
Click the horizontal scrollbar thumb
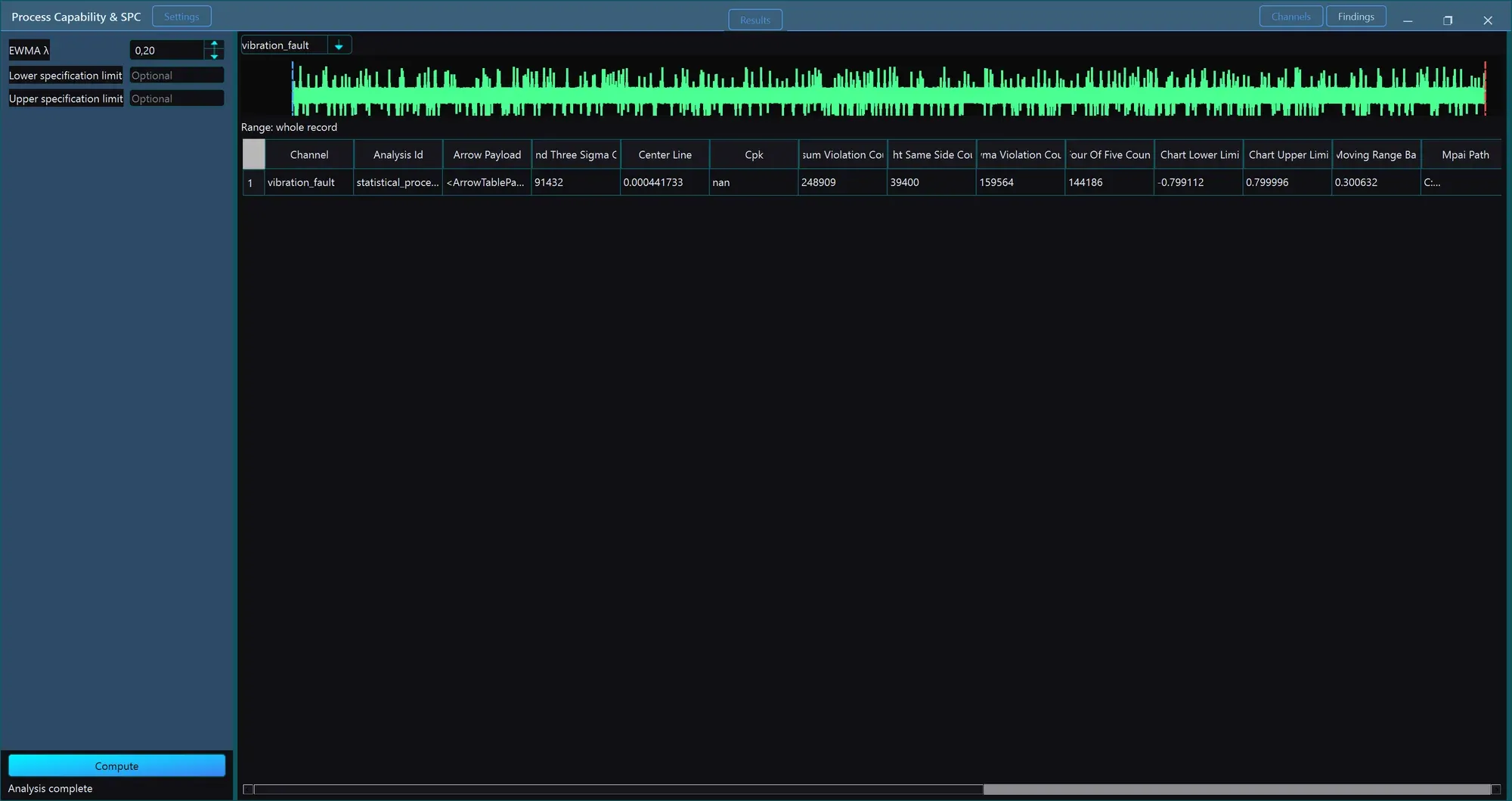pos(1237,789)
